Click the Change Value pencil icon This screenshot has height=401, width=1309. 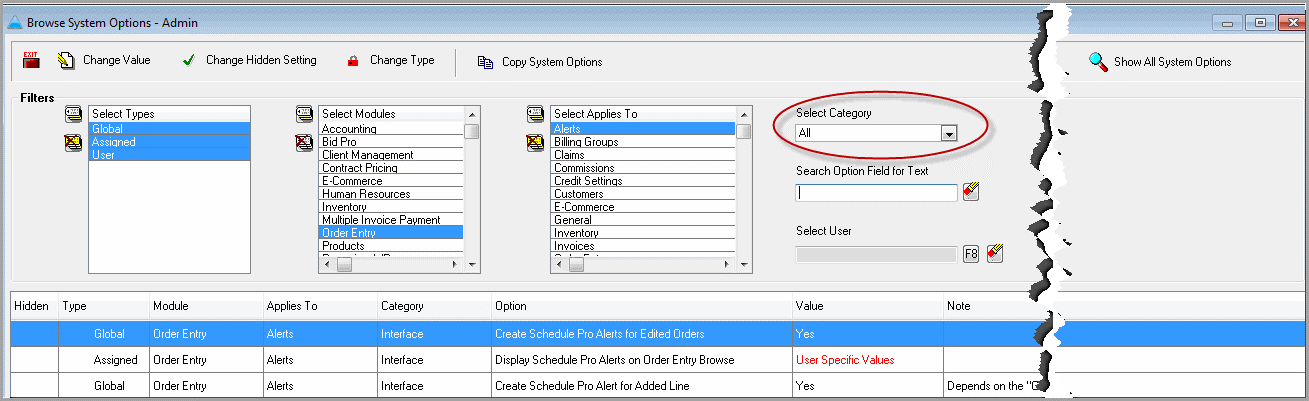pos(67,61)
